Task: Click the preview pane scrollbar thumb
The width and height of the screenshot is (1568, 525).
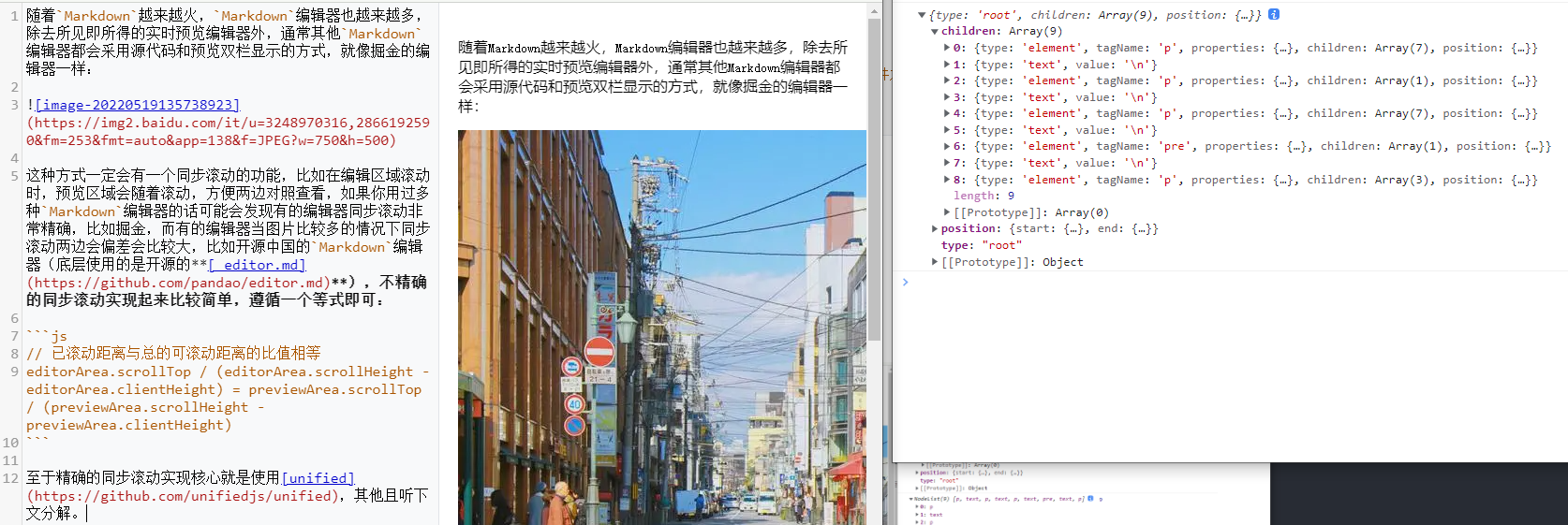Action: tap(874, 180)
